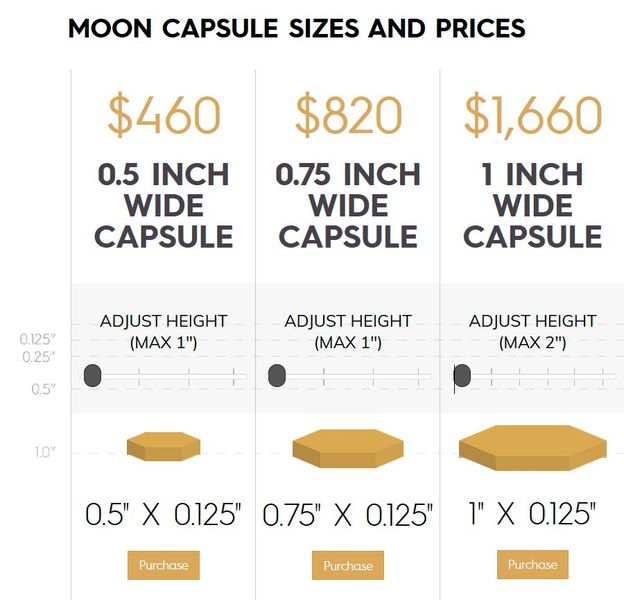This screenshot has width=624, height=600.
Task: Click the 0.5 inch capsule hexagon image
Action: click(x=163, y=446)
